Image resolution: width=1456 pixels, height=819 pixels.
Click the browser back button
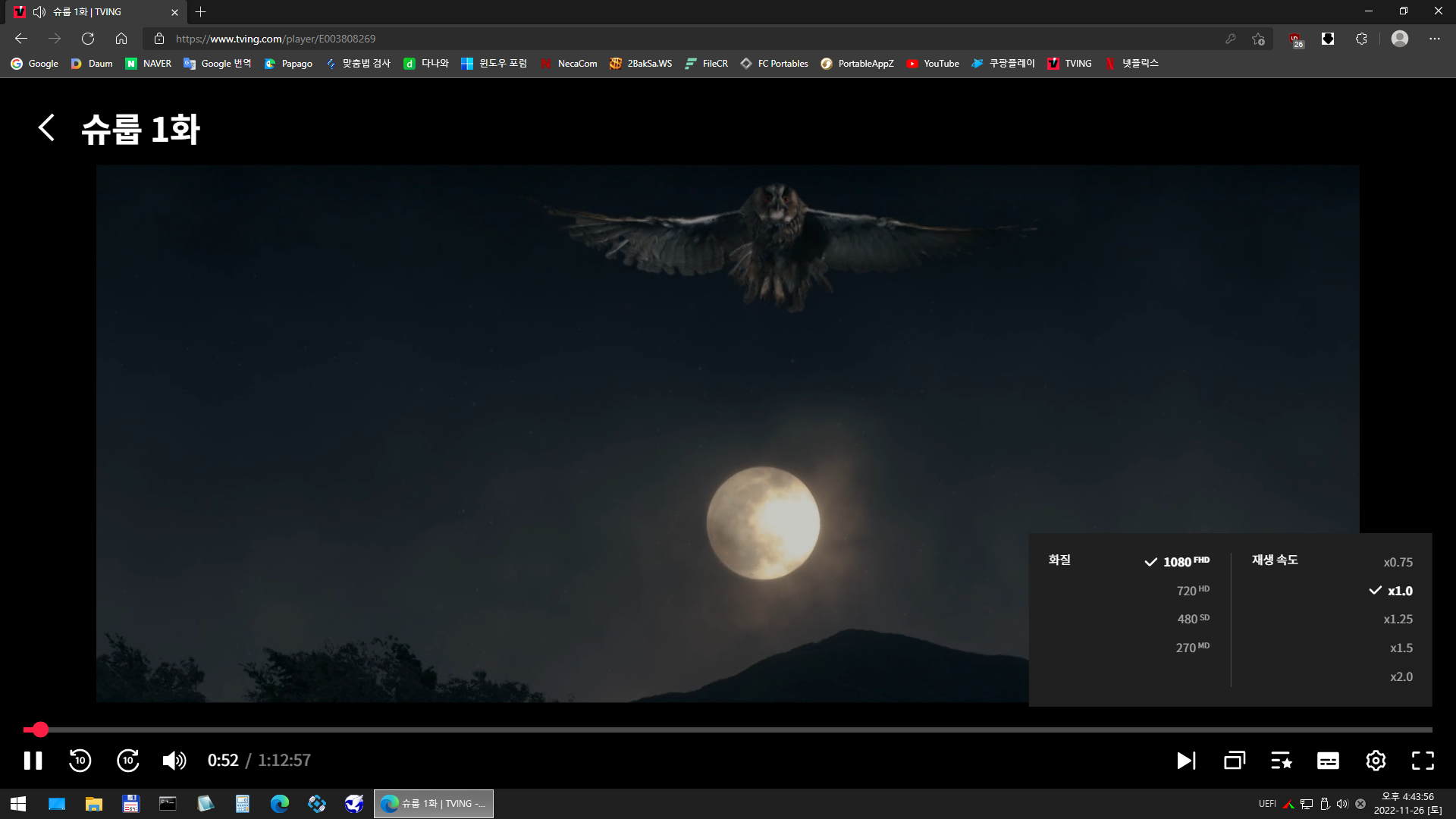[21, 39]
